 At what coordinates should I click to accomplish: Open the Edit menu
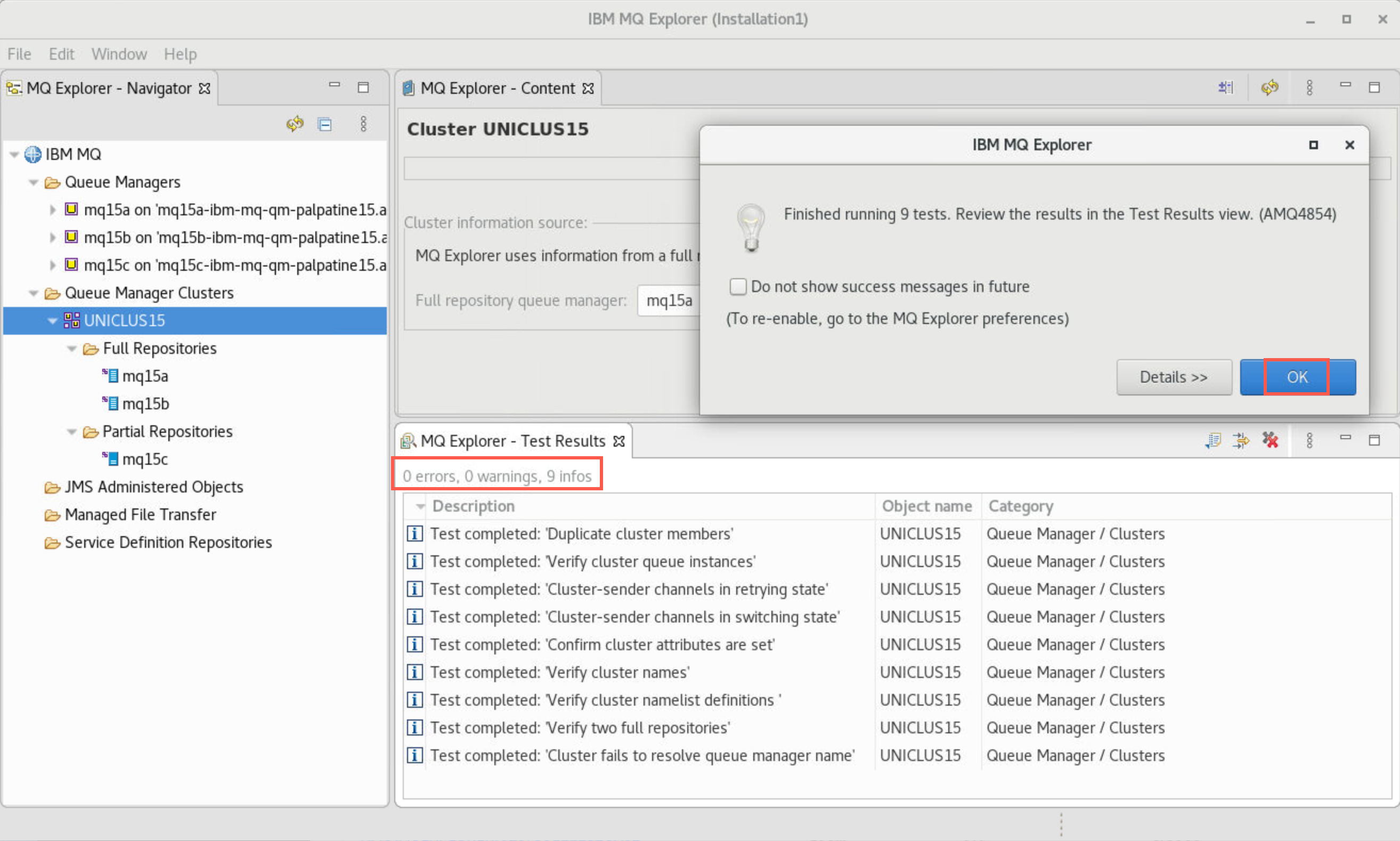pyautogui.click(x=61, y=54)
